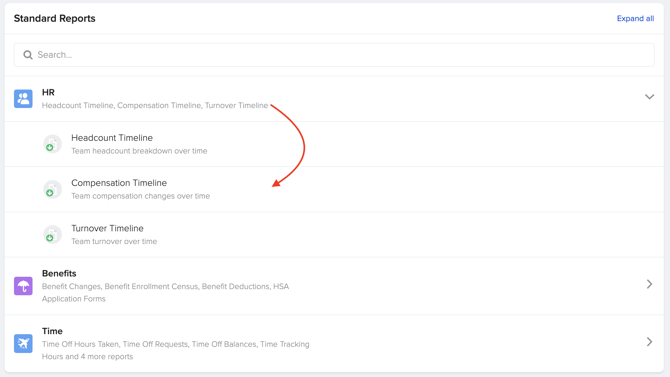Viewport: 670px width, 377px height.
Task: Collapse the HR section chevron
Action: (x=649, y=97)
